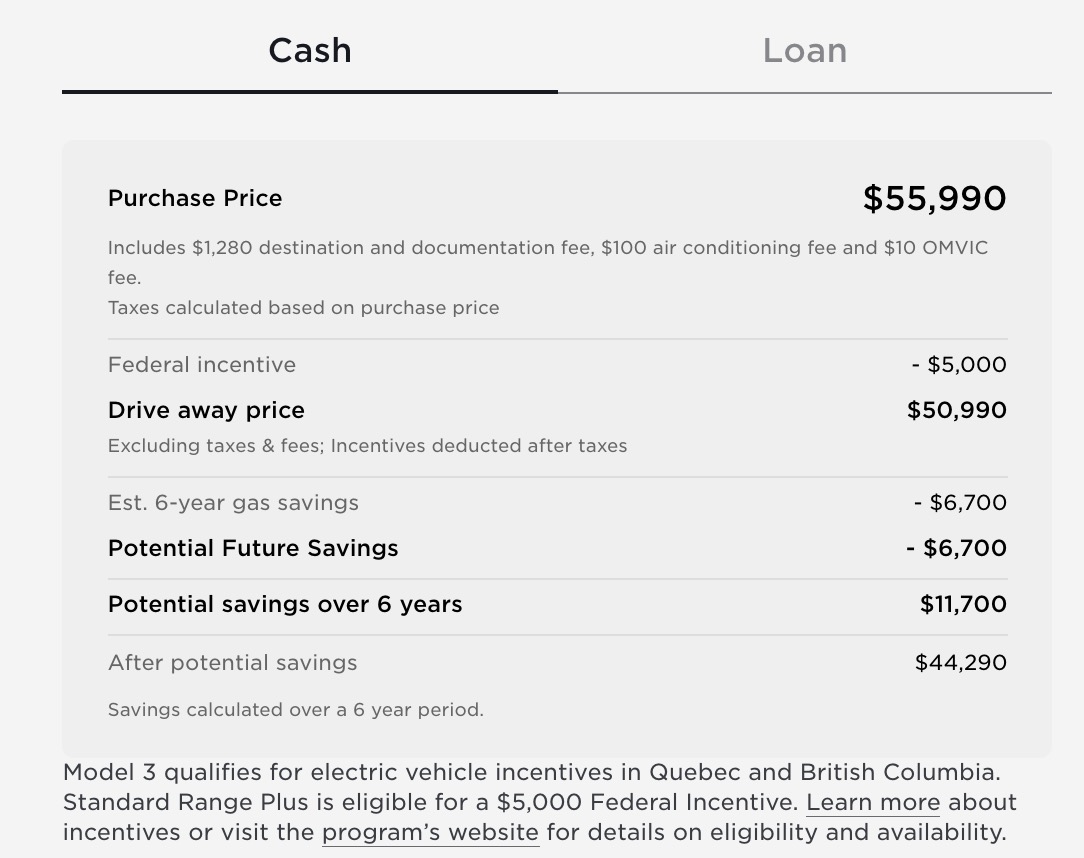Screen dimensions: 1084x858
Task: Click the $5,000 federal incentive amount
Action: tap(958, 365)
